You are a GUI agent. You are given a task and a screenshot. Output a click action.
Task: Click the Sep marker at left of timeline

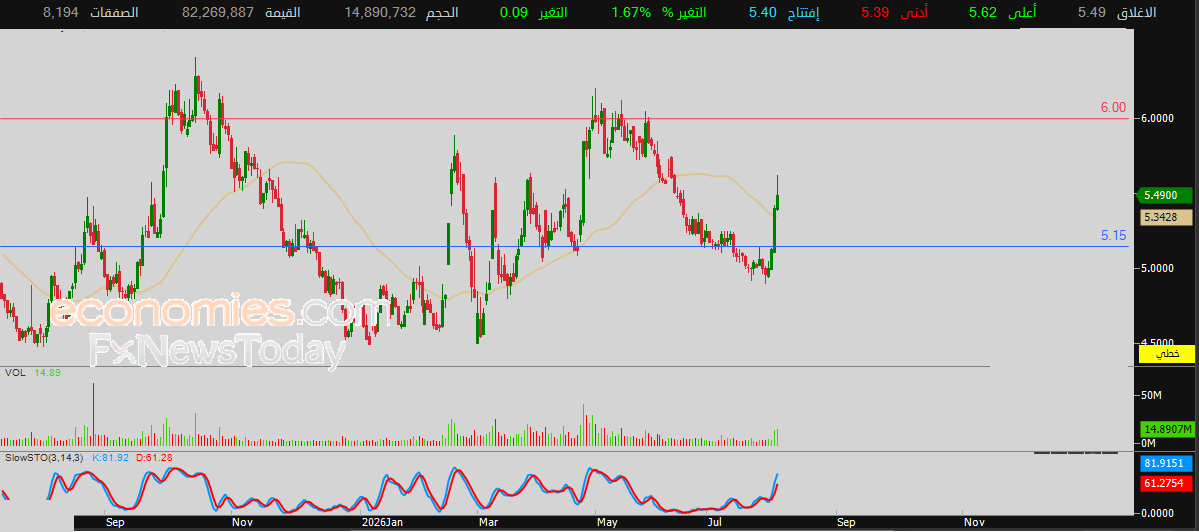click(115, 523)
